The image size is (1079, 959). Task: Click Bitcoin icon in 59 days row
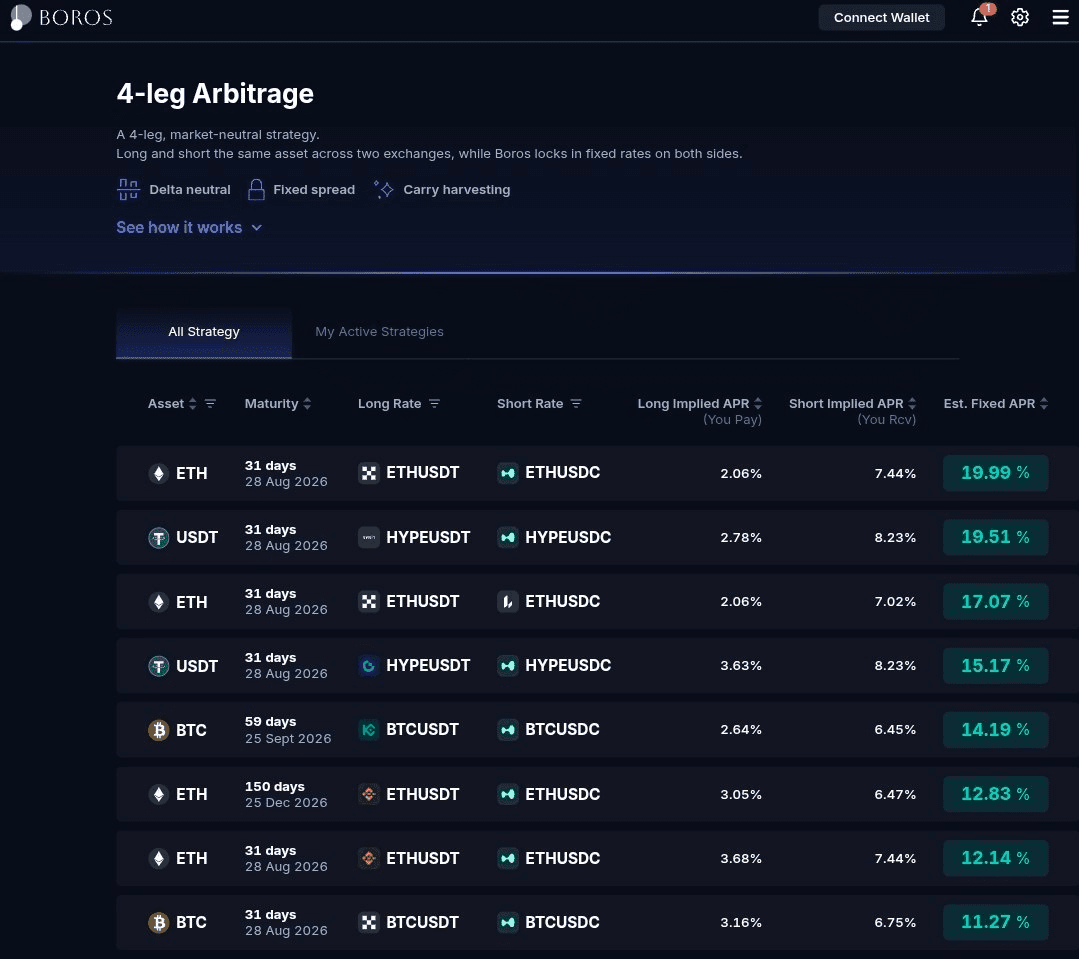pos(159,730)
